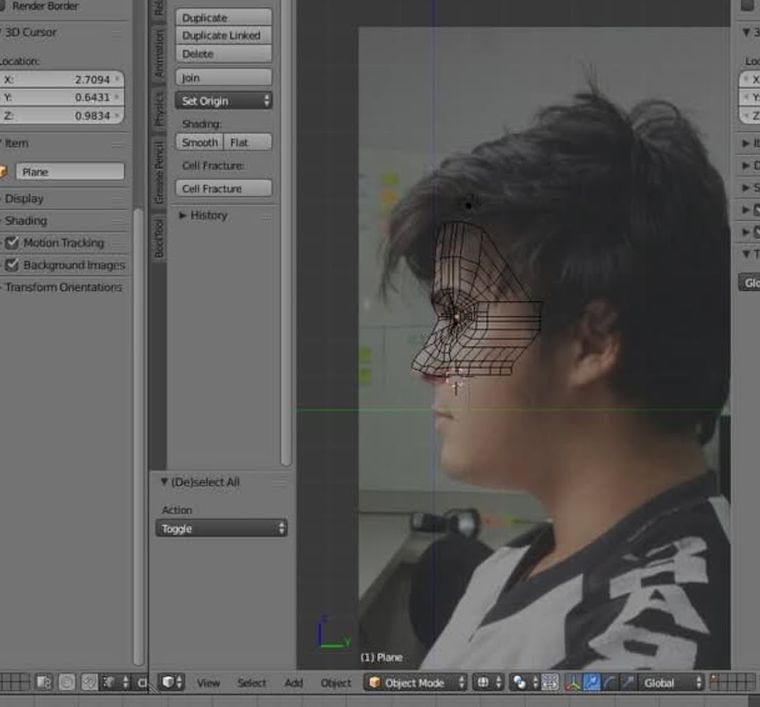Toggle manipulate center points icon
This screenshot has height=707, width=760.
coord(550,682)
